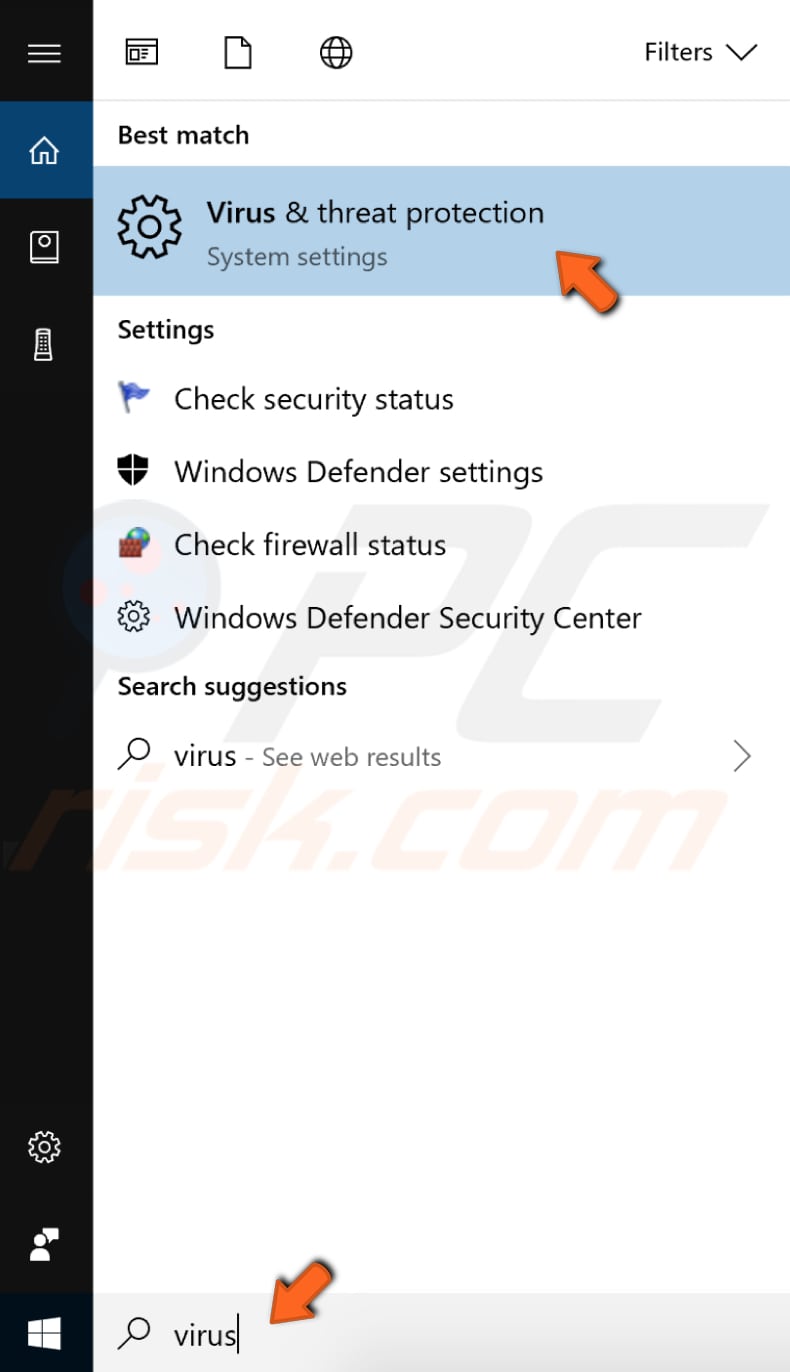Click the Windows Start button
Screen dimensions: 790x1372
44,1334
